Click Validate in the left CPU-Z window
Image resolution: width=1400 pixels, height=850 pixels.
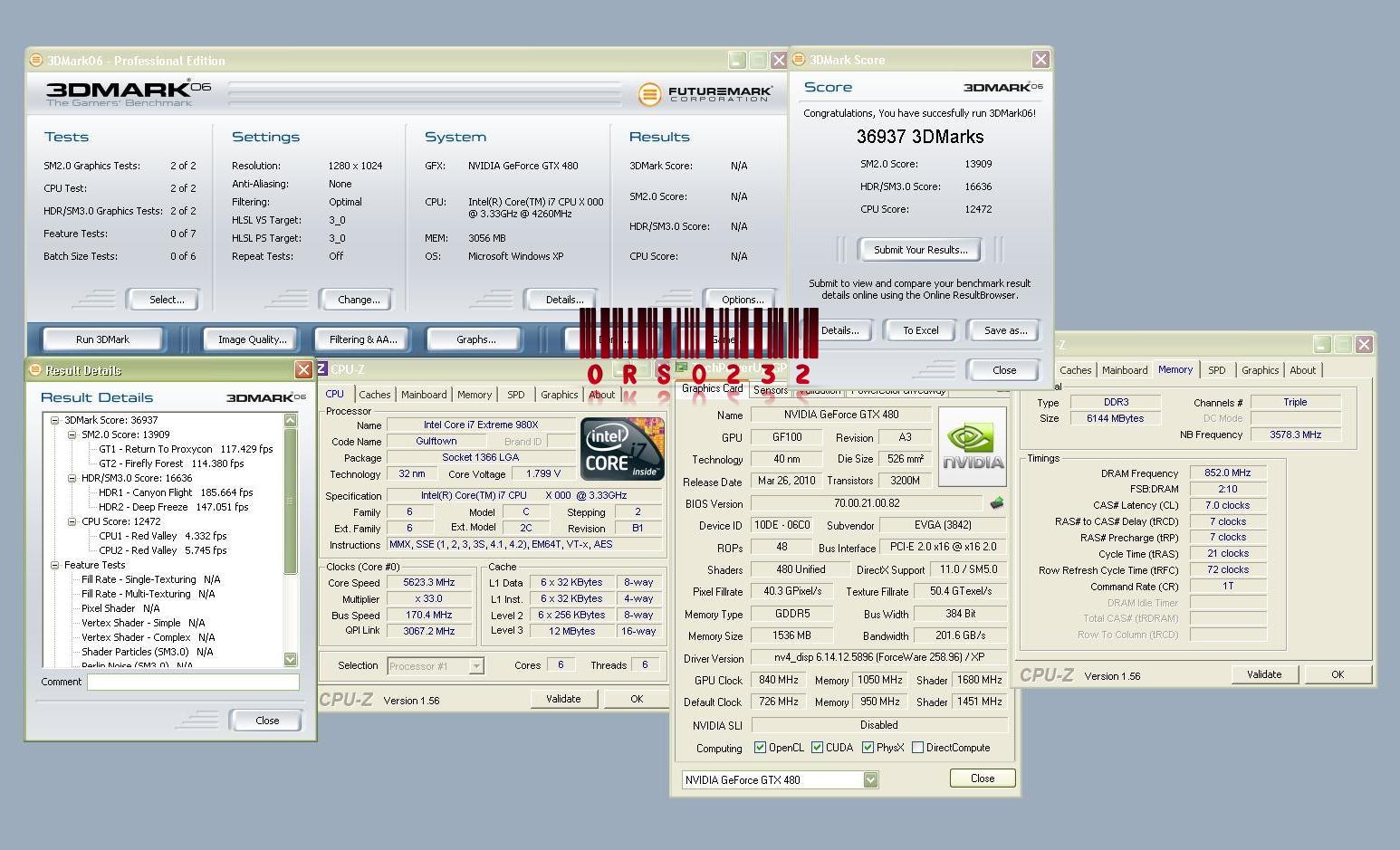click(x=563, y=699)
